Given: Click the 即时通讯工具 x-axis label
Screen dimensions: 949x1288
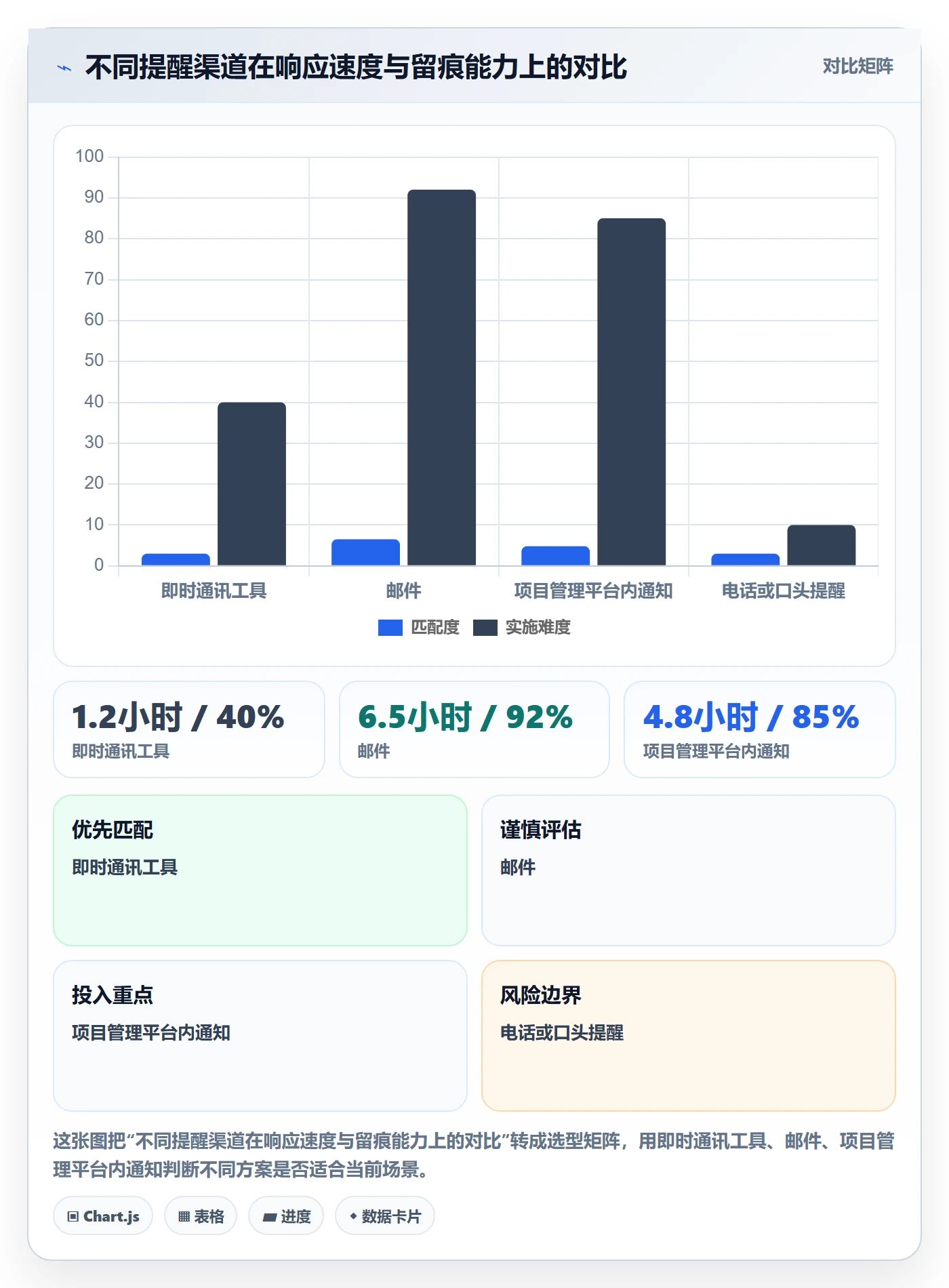Looking at the screenshot, I should [x=214, y=591].
